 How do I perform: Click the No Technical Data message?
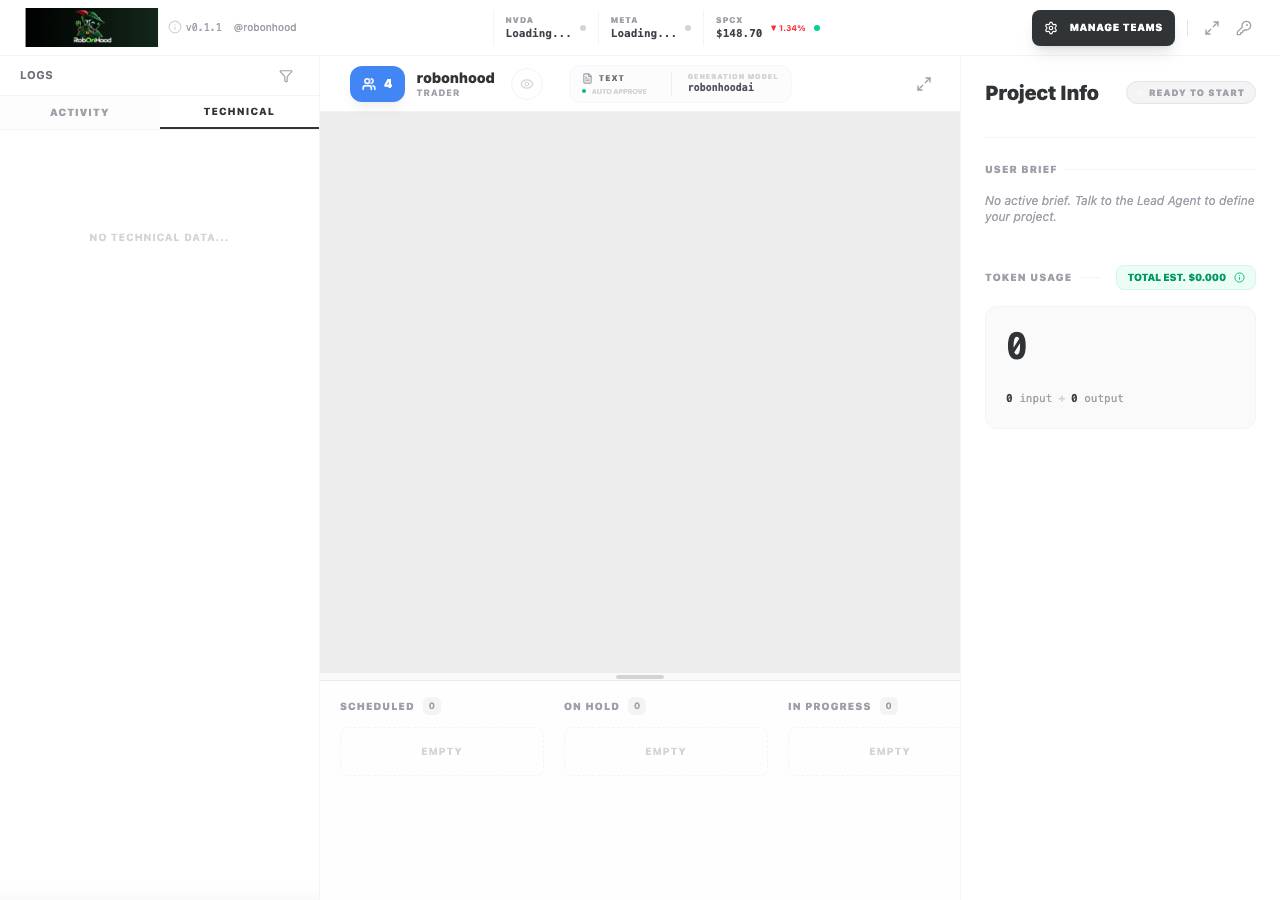coord(159,238)
